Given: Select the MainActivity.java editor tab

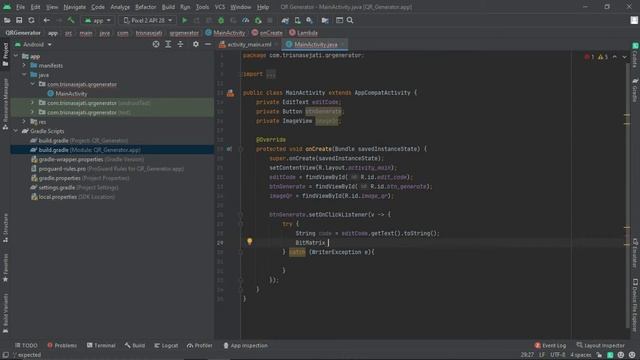Looking at the screenshot, I should click(x=316, y=44).
